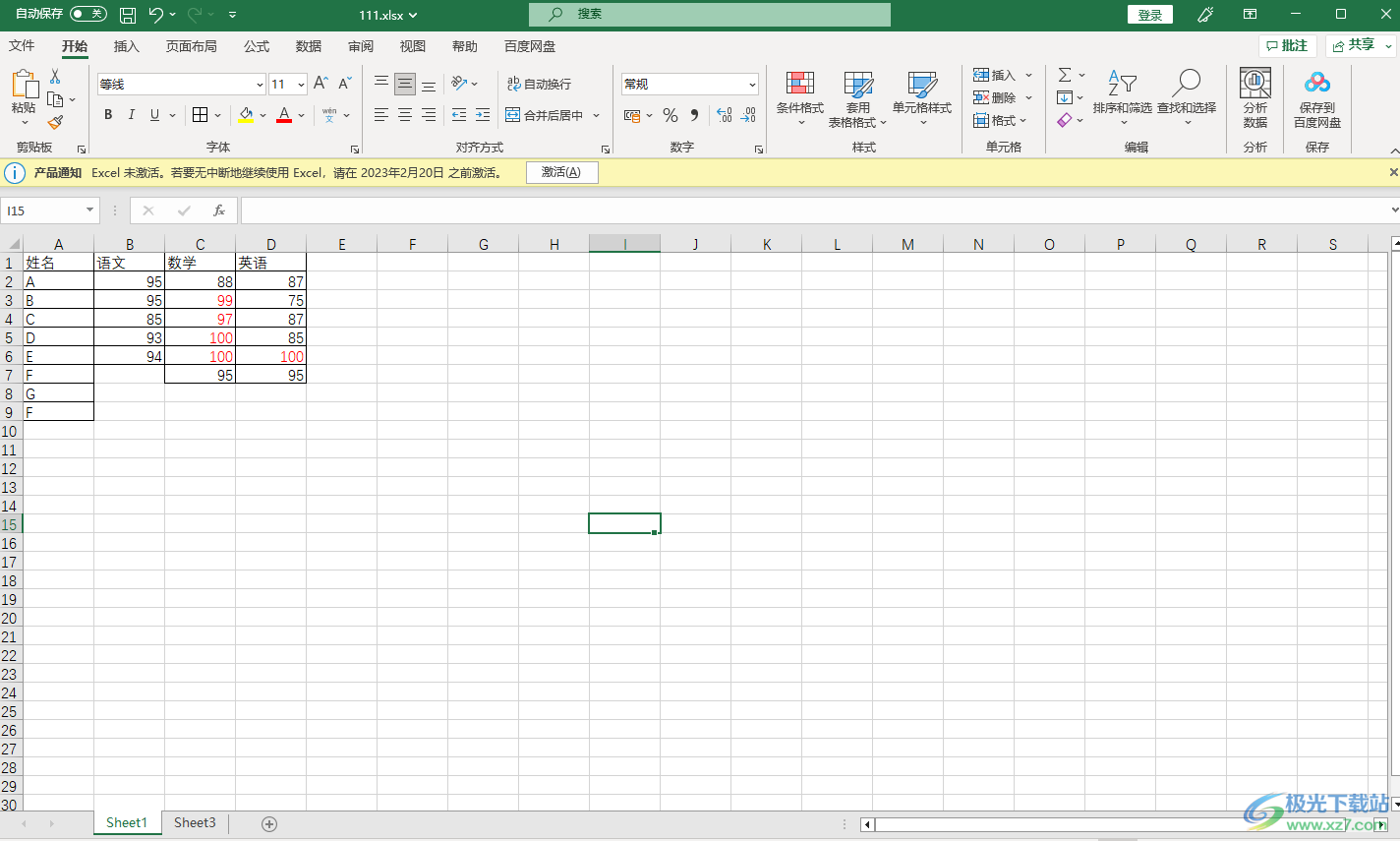Viewport: 1400px width, 841px height.
Task: Click the Copy icon in clipboard group
Action: [x=55, y=99]
